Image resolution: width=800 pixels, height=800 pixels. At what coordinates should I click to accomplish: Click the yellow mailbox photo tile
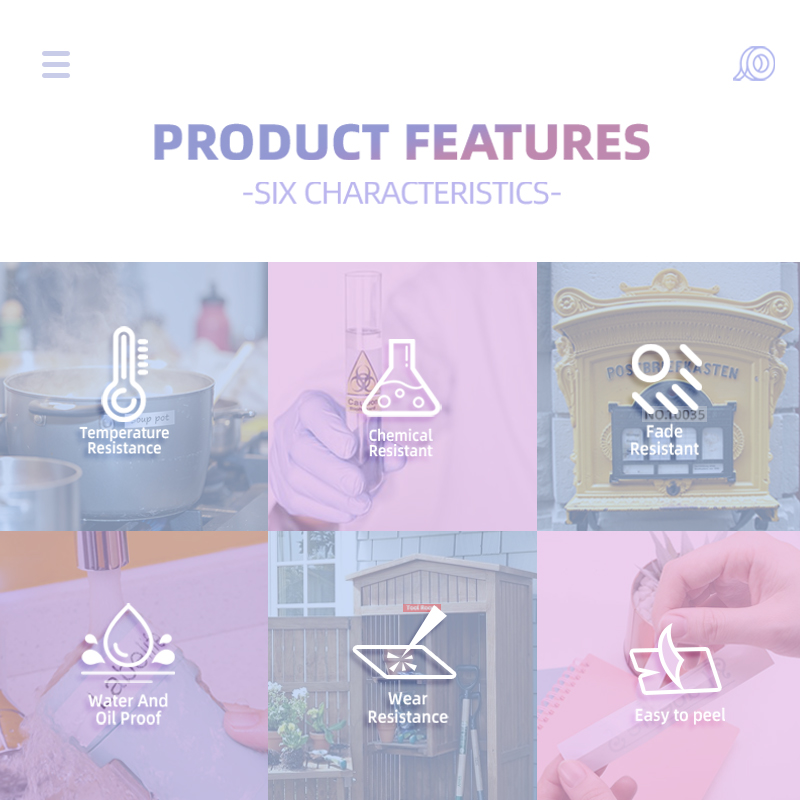coord(668,396)
